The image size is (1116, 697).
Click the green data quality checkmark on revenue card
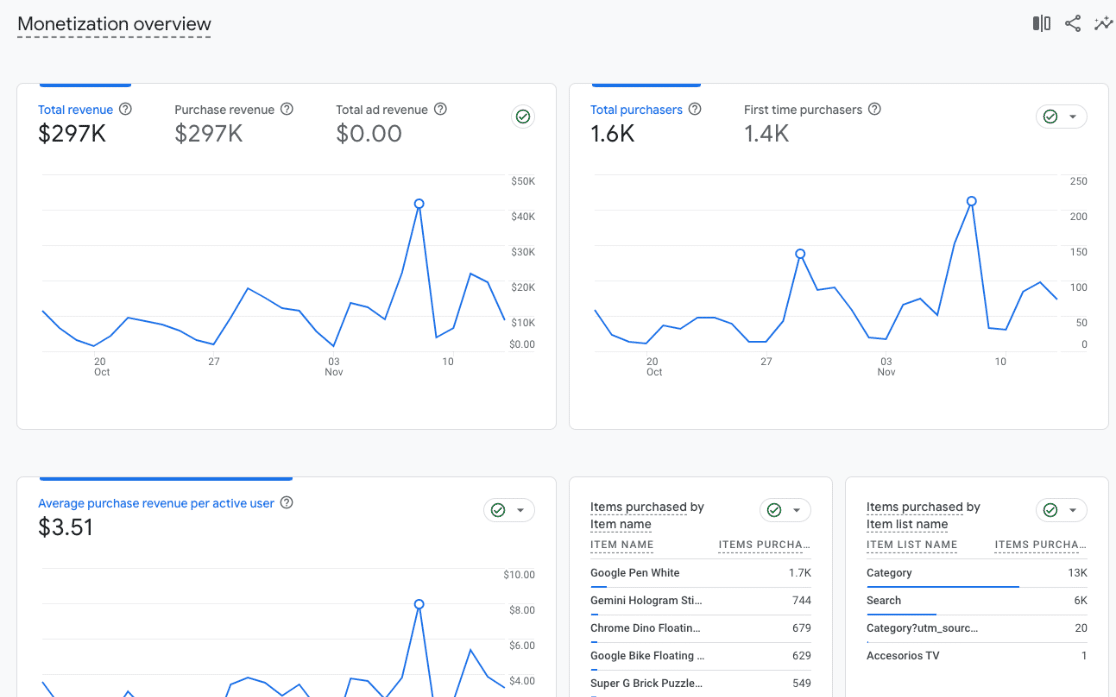coord(522,116)
